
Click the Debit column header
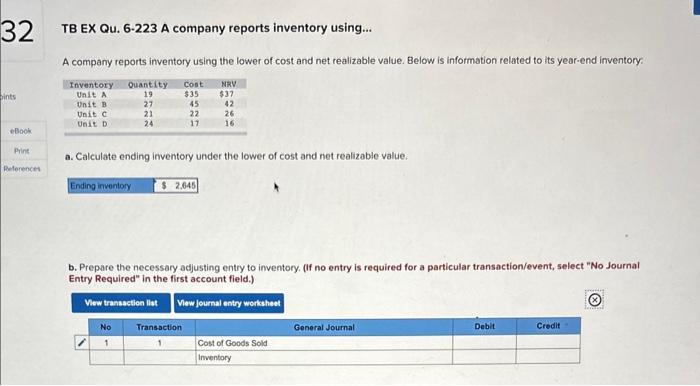[x=484, y=327]
